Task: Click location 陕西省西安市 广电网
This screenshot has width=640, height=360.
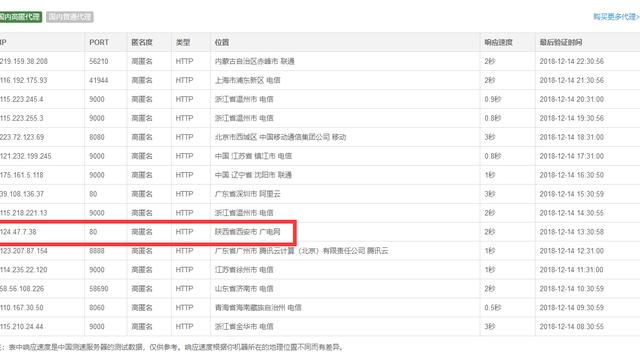Action: point(247,232)
